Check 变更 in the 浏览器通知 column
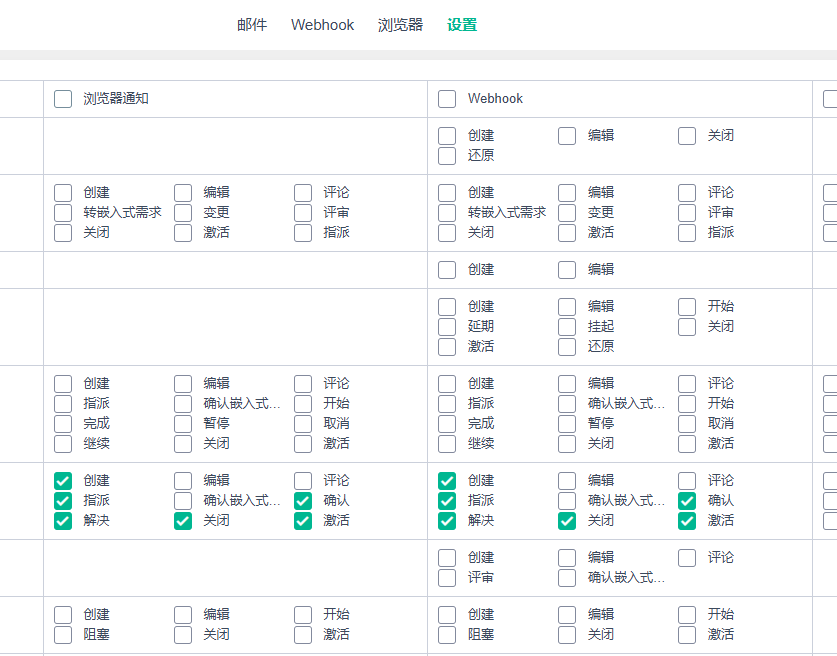 (x=184, y=213)
